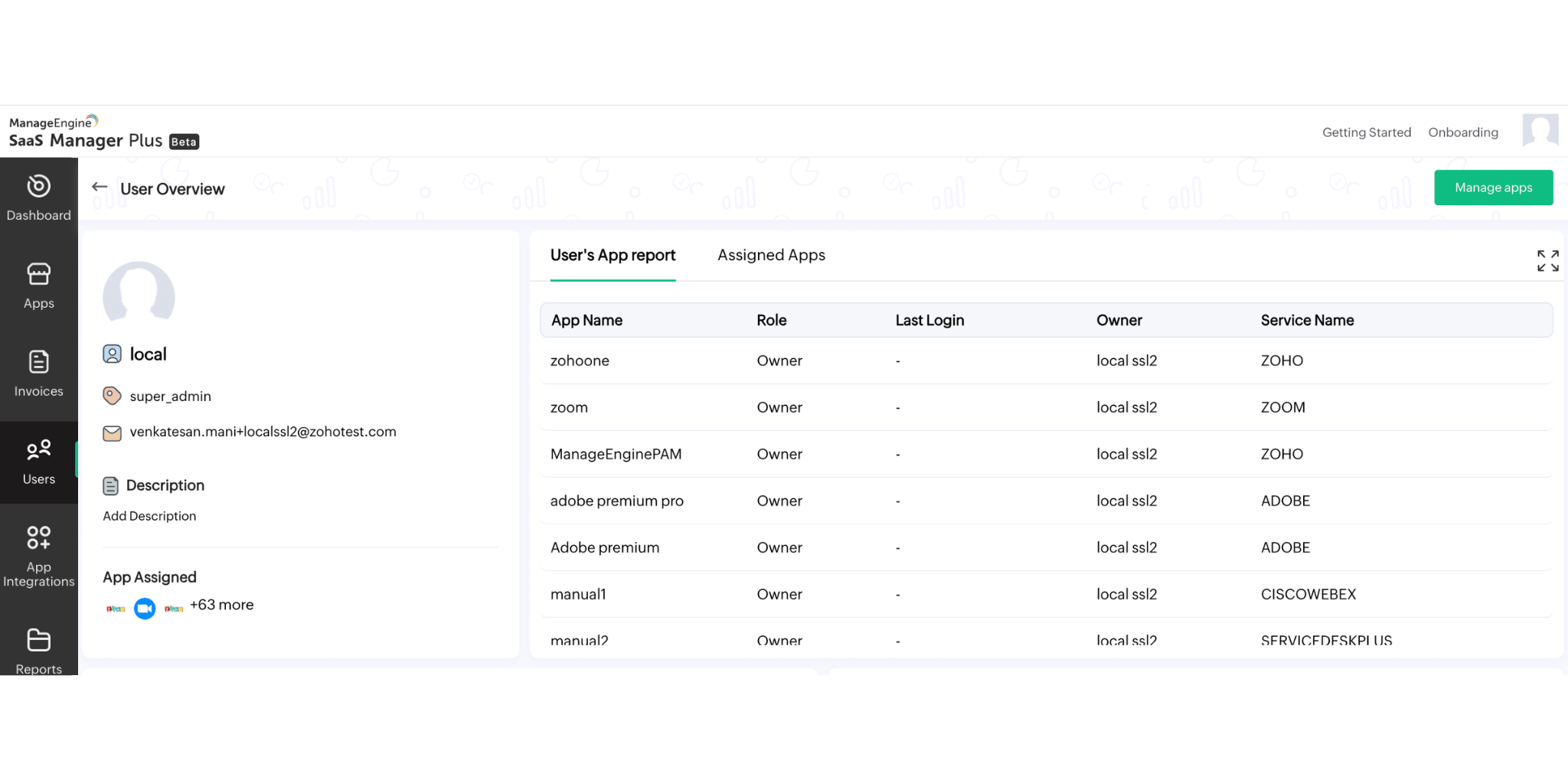Open the Reports folder icon
The width and height of the screenshot is (1568, 780).
pos(38,640)
